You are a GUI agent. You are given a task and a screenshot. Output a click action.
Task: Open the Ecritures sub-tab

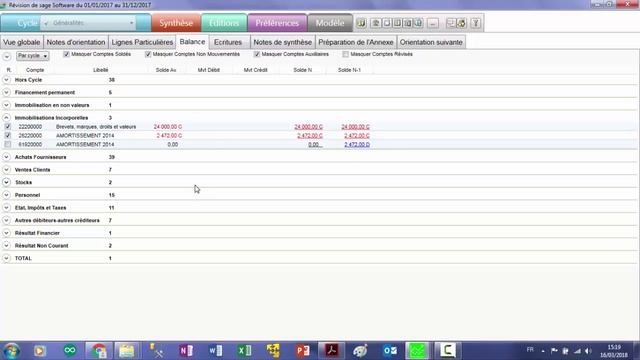pos(228,42)
